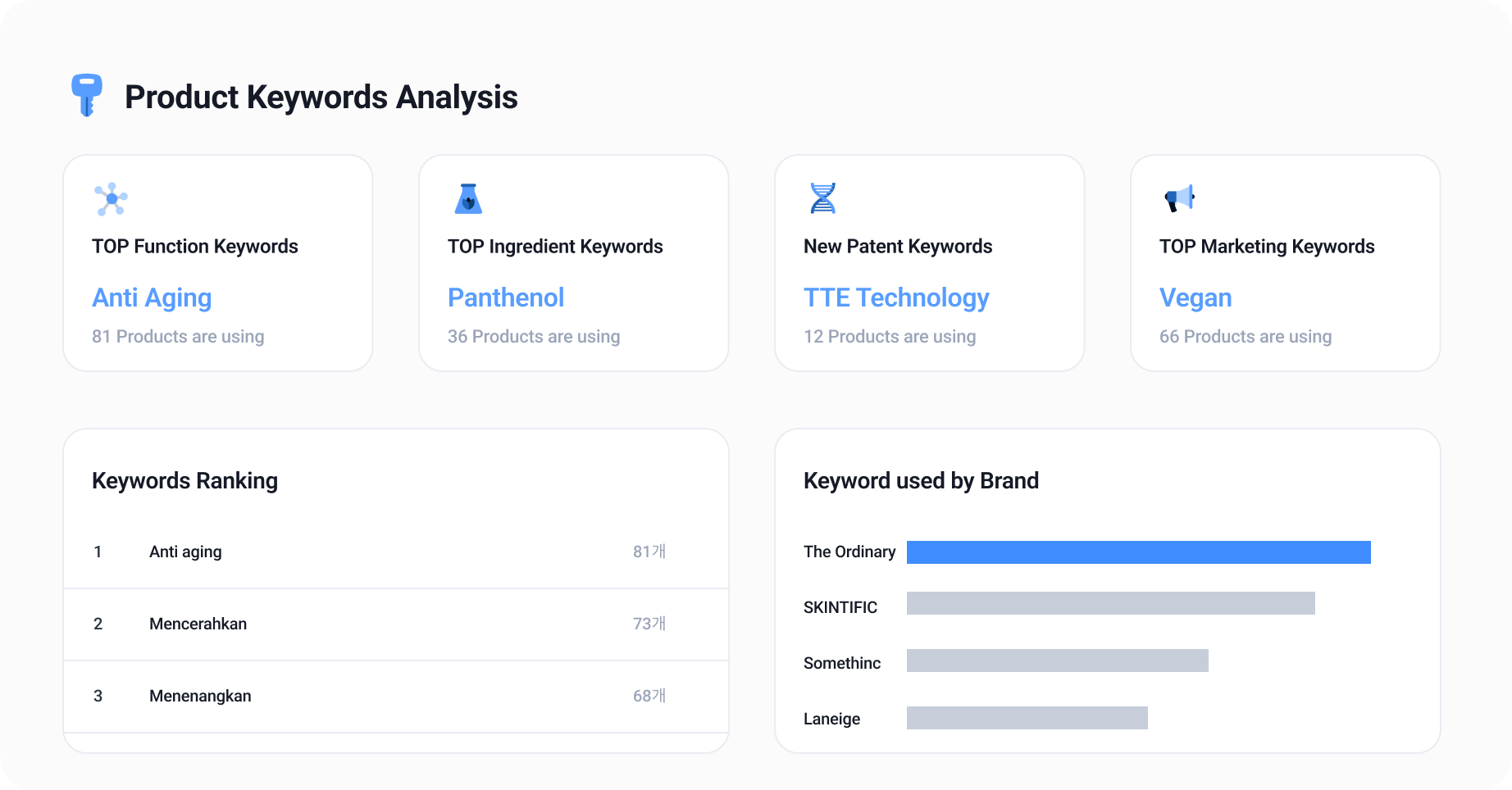The width and height of the screenshot is (1512, 790).
Task: Click the Laneige brand bar
Action: click(1027, 718)
